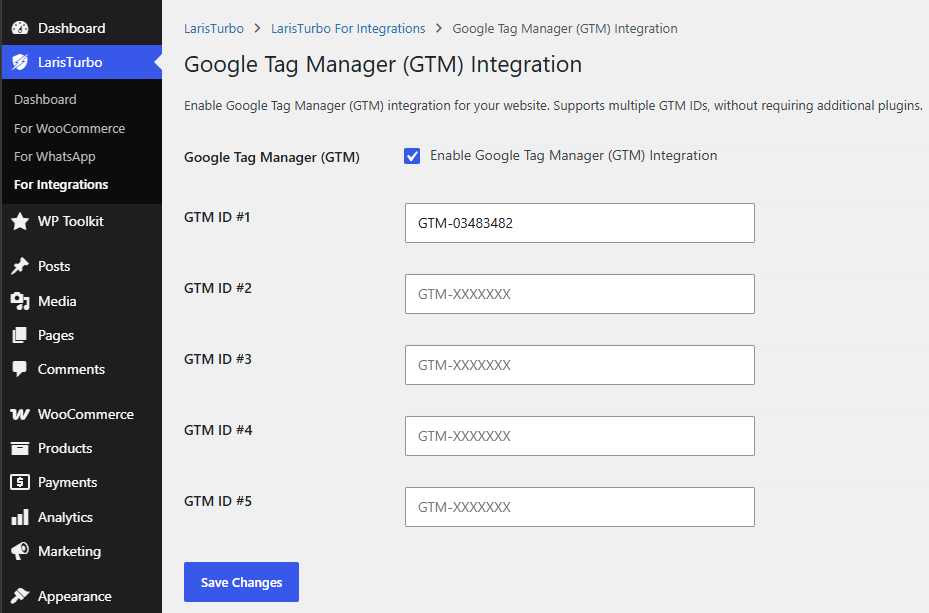This screenshot has width=929, height=613.
Task: Click the Dashboard gauge icon in sidebar
Action: click(20, 28)
